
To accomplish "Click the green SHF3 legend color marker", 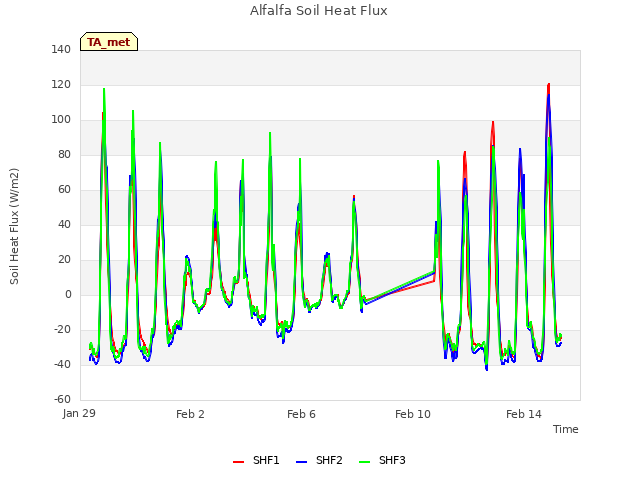I will click(364, 462).
